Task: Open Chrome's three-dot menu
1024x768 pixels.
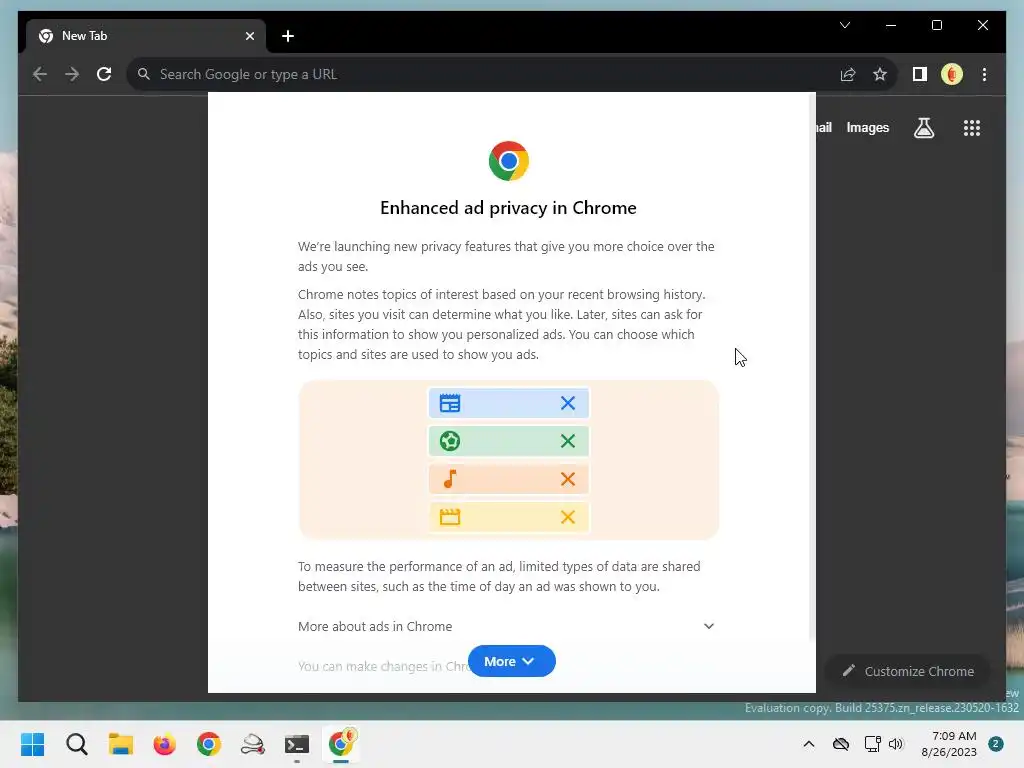Action: coord(984,74)
